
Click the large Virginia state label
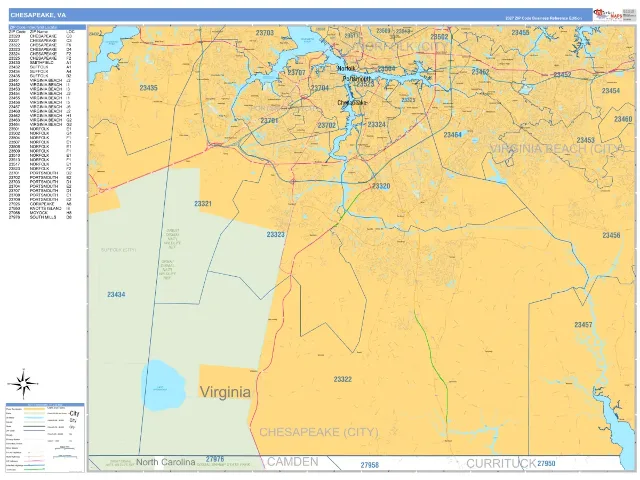(x=225, y=392)
